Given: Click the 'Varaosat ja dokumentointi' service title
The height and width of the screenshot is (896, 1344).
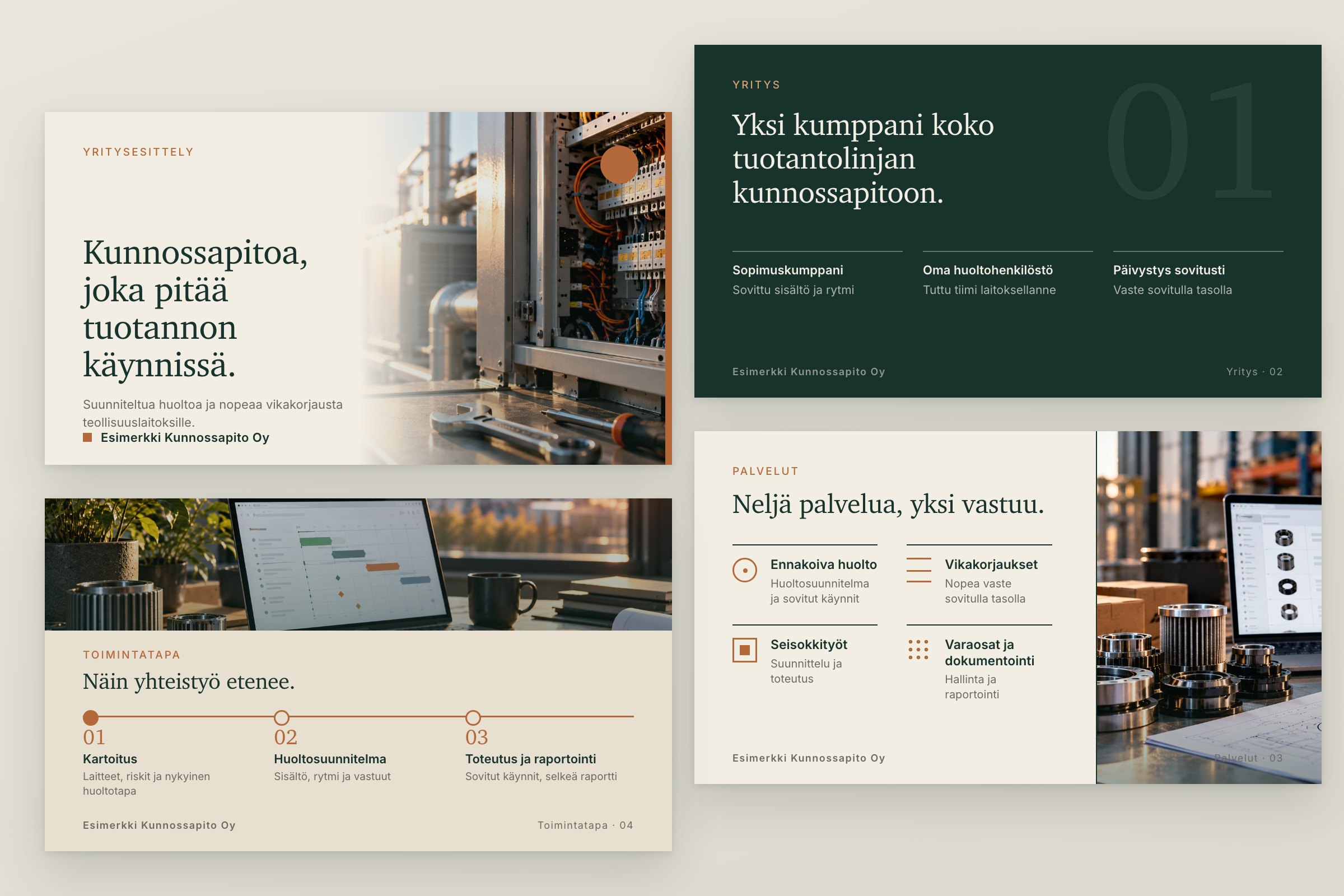Looking at the screenshot, I should [x=990, y=652].
